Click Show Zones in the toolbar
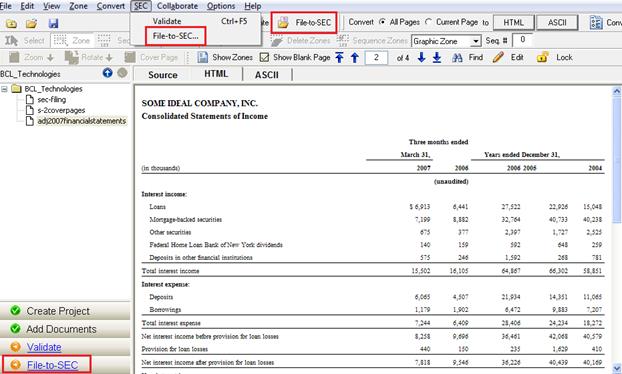Image resolution: width=622 pixels, height=374 pixels. point(225,58)
